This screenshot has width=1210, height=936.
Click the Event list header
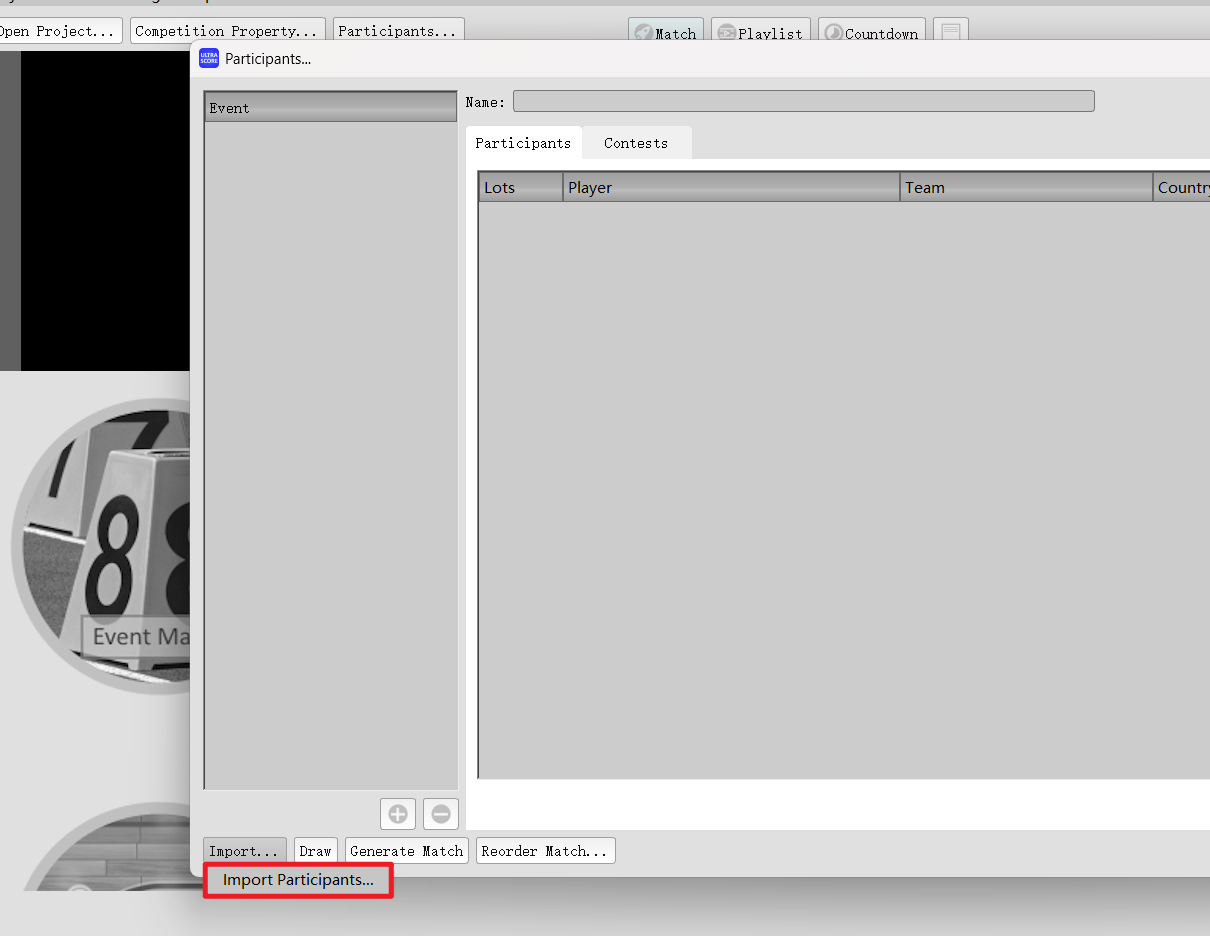[x=330, y=108]
